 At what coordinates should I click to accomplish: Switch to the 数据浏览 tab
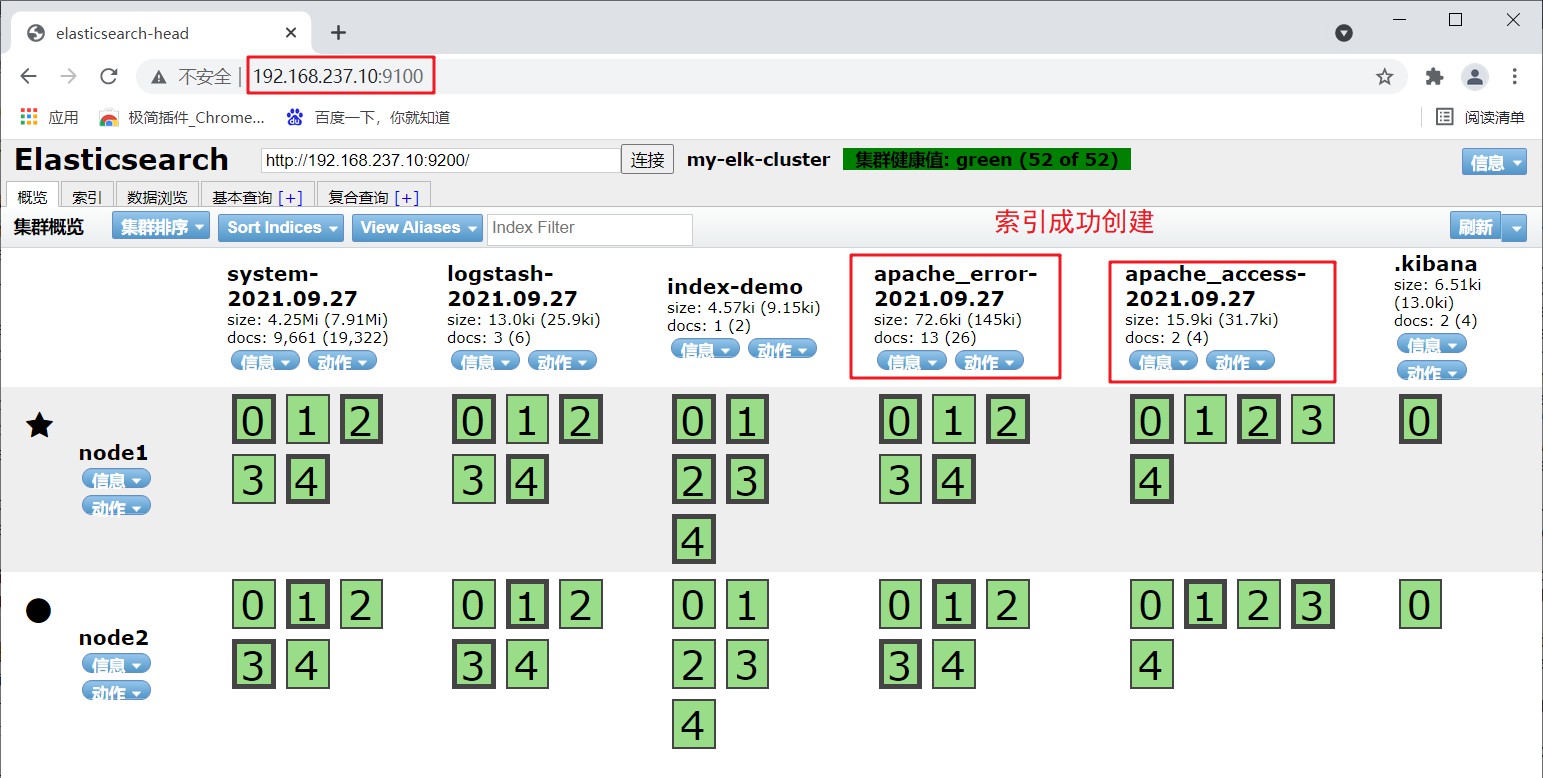tap(157, 197)
